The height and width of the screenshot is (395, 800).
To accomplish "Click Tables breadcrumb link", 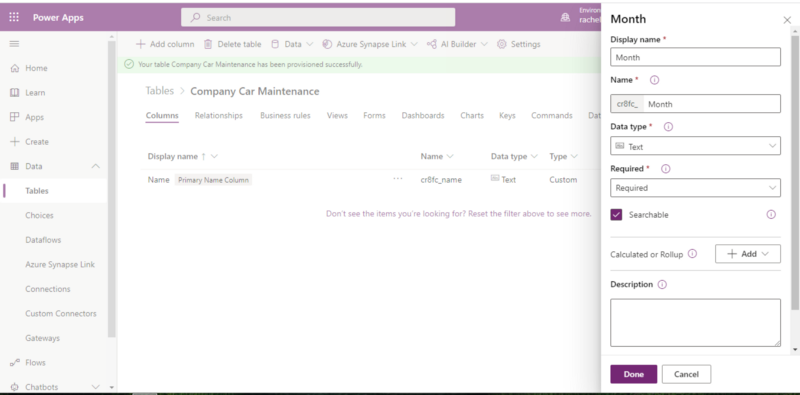I will [160, 91].
